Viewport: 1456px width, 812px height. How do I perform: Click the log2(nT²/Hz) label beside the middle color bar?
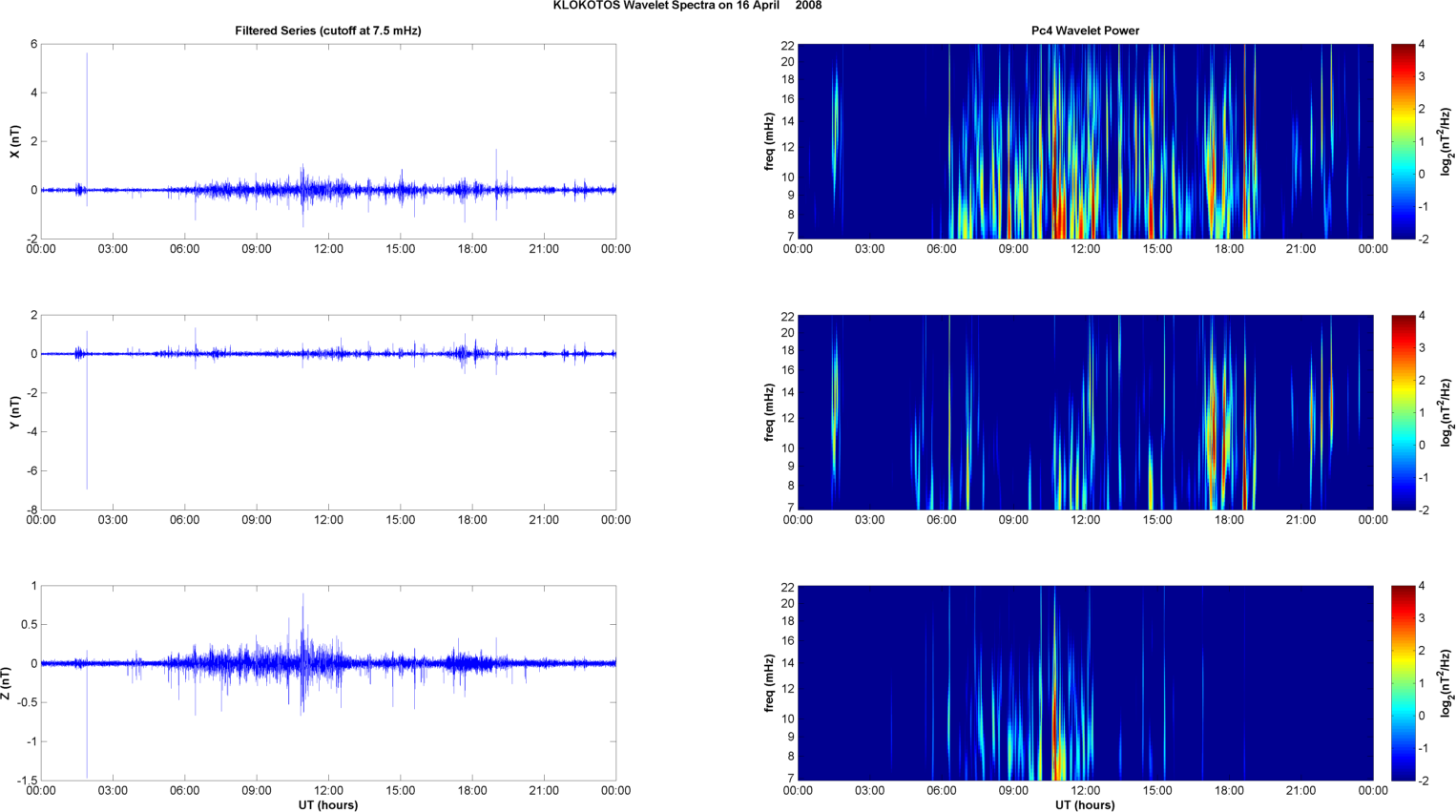tap(1446, 412)
